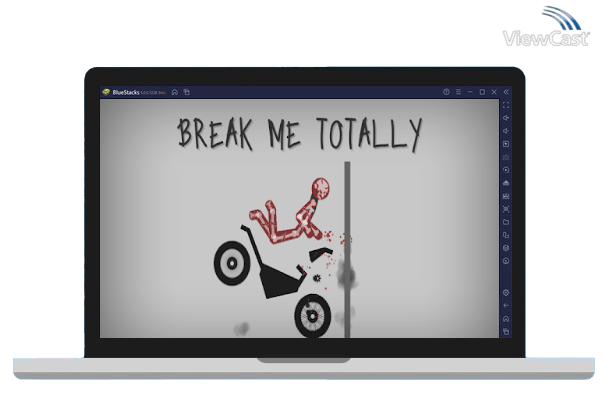Screen dimensions: 602x414
Task: Click the BREAK ME TOTALLY game title
Action: 299,134
